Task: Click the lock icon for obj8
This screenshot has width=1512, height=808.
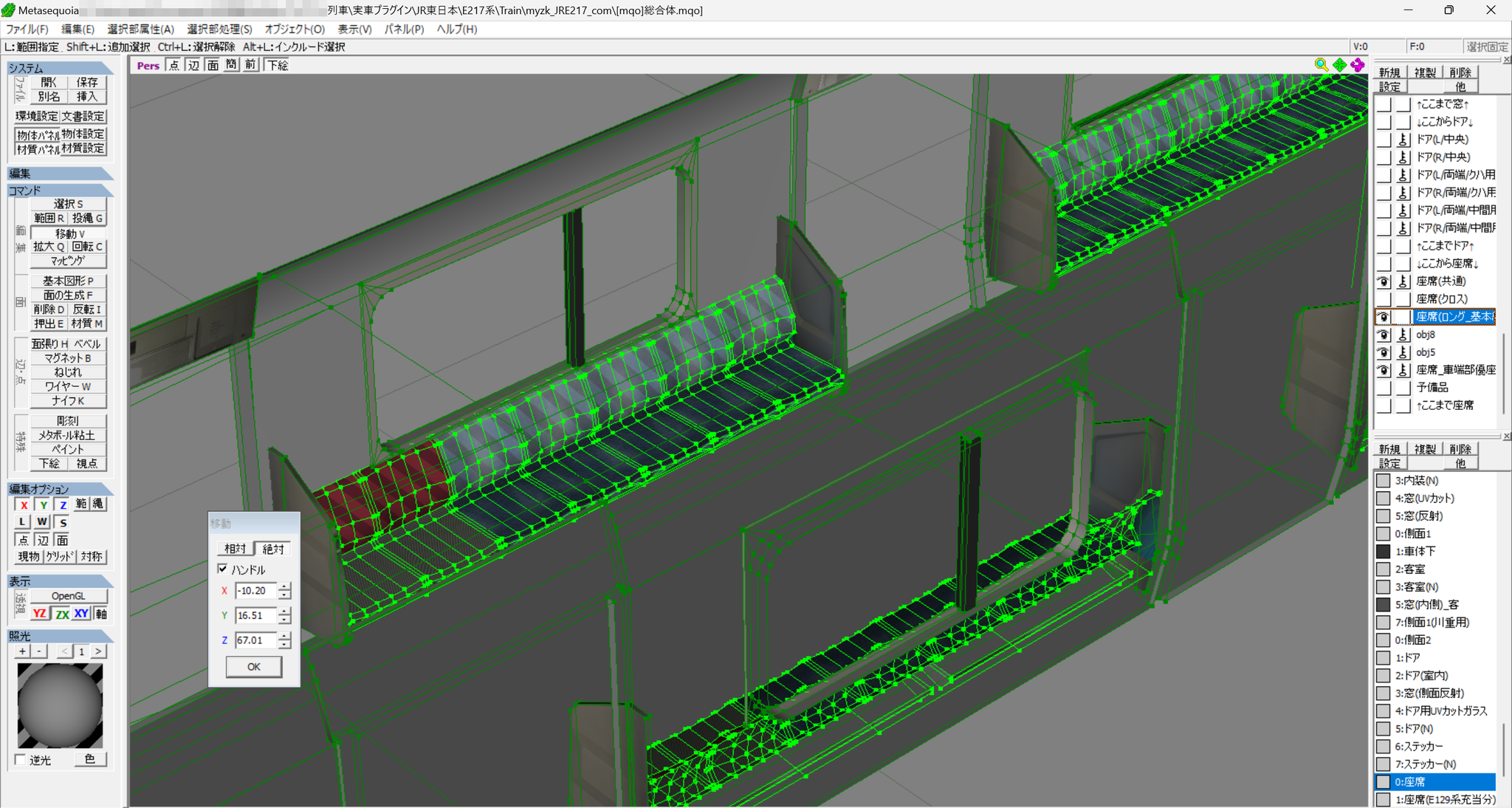Action: [x=1403, y=335]
